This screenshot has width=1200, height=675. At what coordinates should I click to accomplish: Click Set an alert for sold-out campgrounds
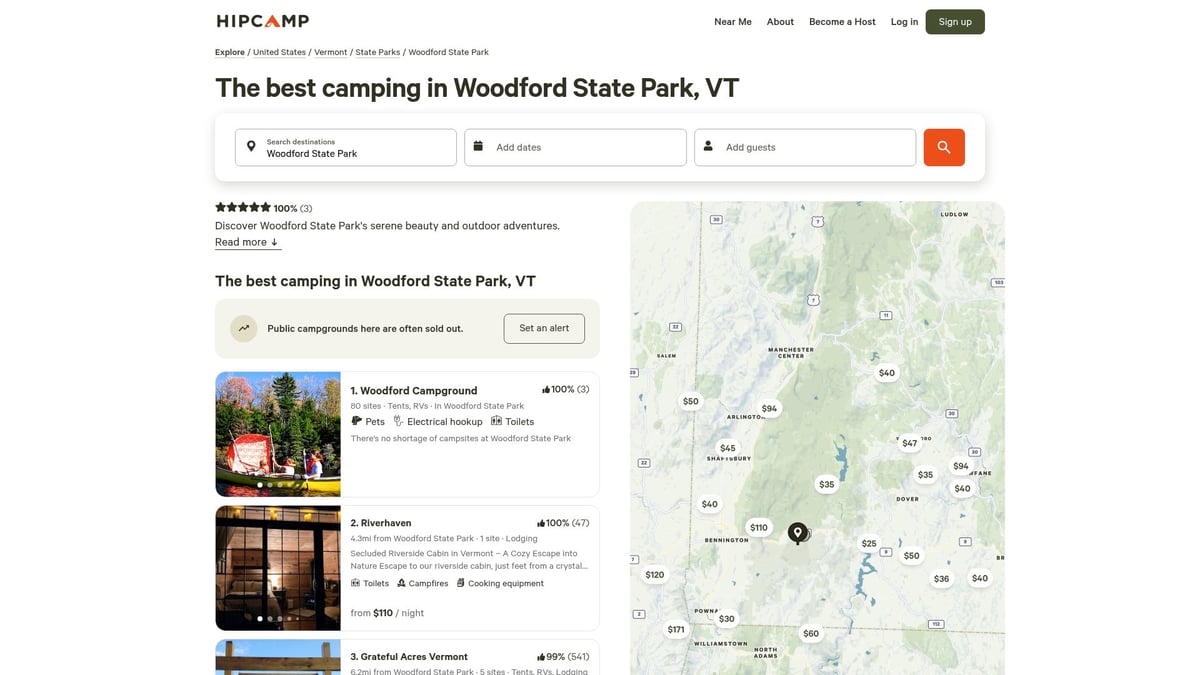click(544, 327)
